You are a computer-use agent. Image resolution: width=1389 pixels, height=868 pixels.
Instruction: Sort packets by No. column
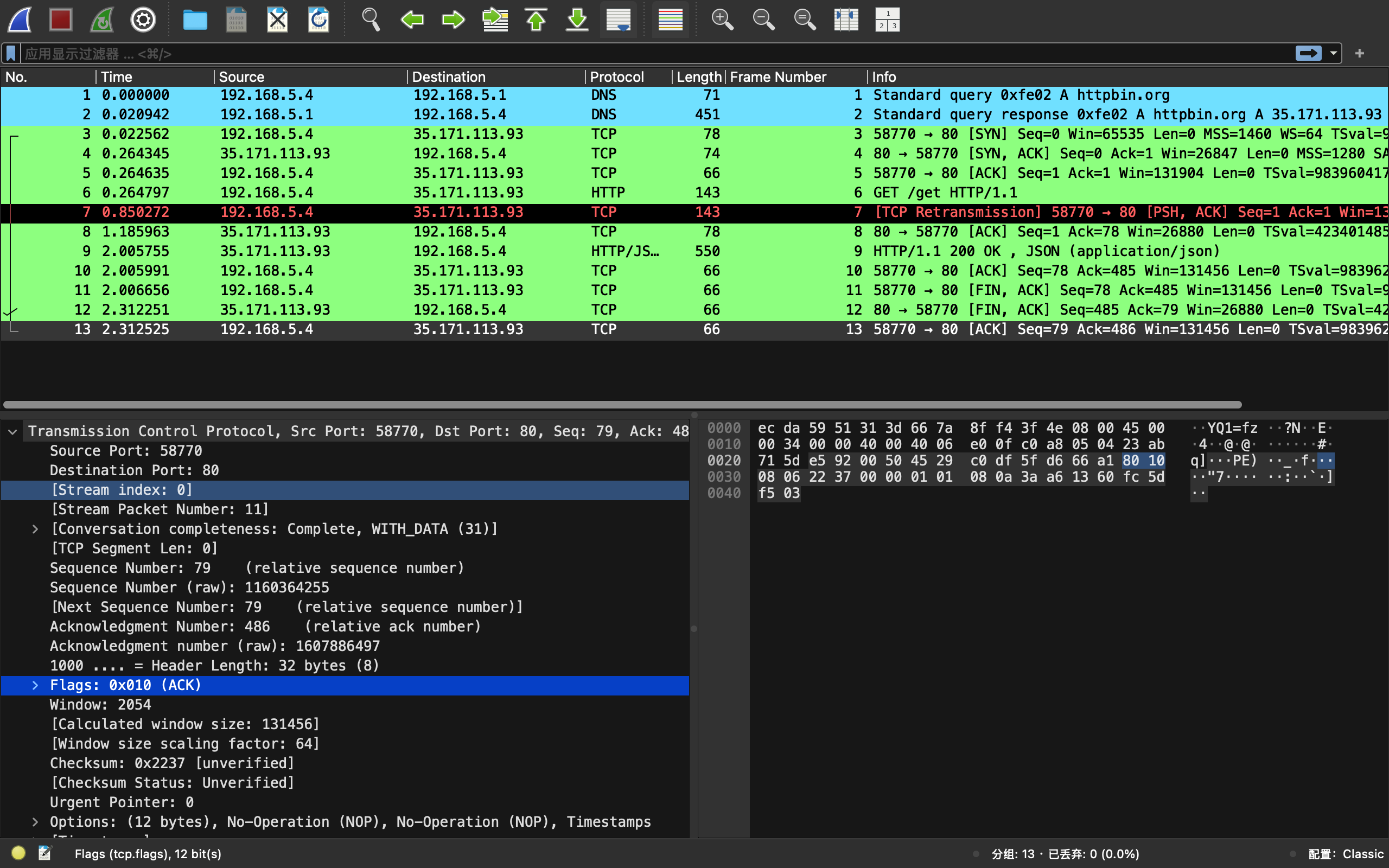click(x=48, y=77)
